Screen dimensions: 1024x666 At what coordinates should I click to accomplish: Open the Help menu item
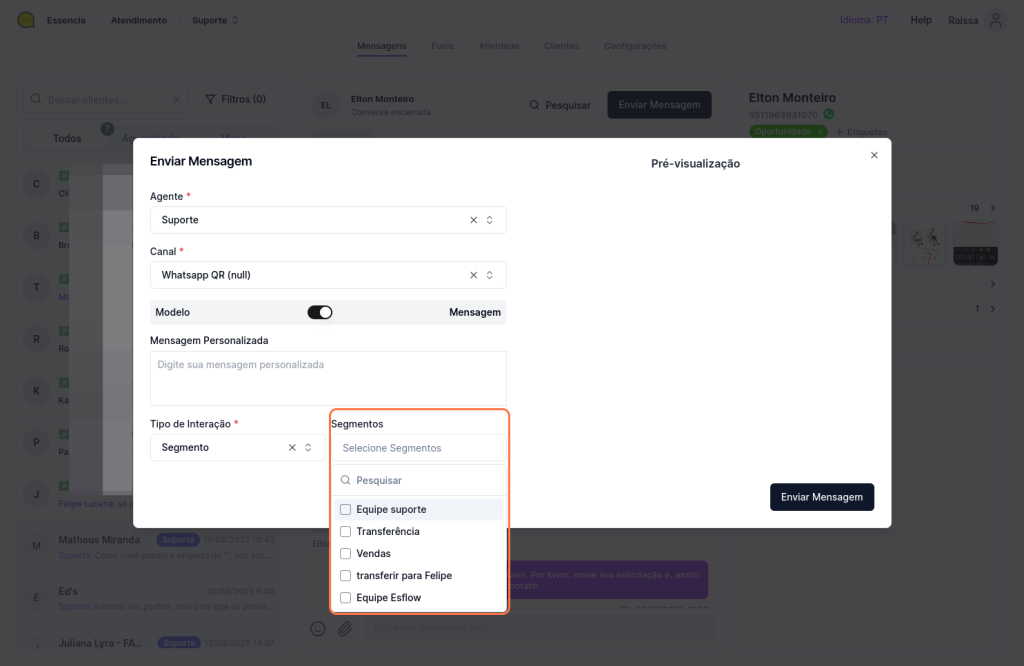pos(921,20)
